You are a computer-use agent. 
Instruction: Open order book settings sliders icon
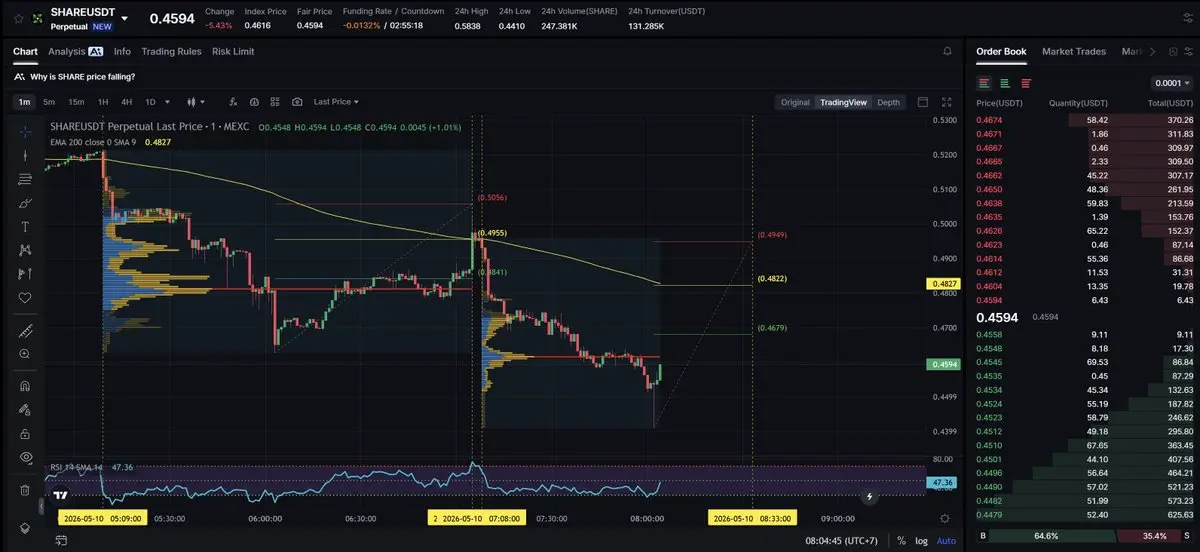[1188, 51]
